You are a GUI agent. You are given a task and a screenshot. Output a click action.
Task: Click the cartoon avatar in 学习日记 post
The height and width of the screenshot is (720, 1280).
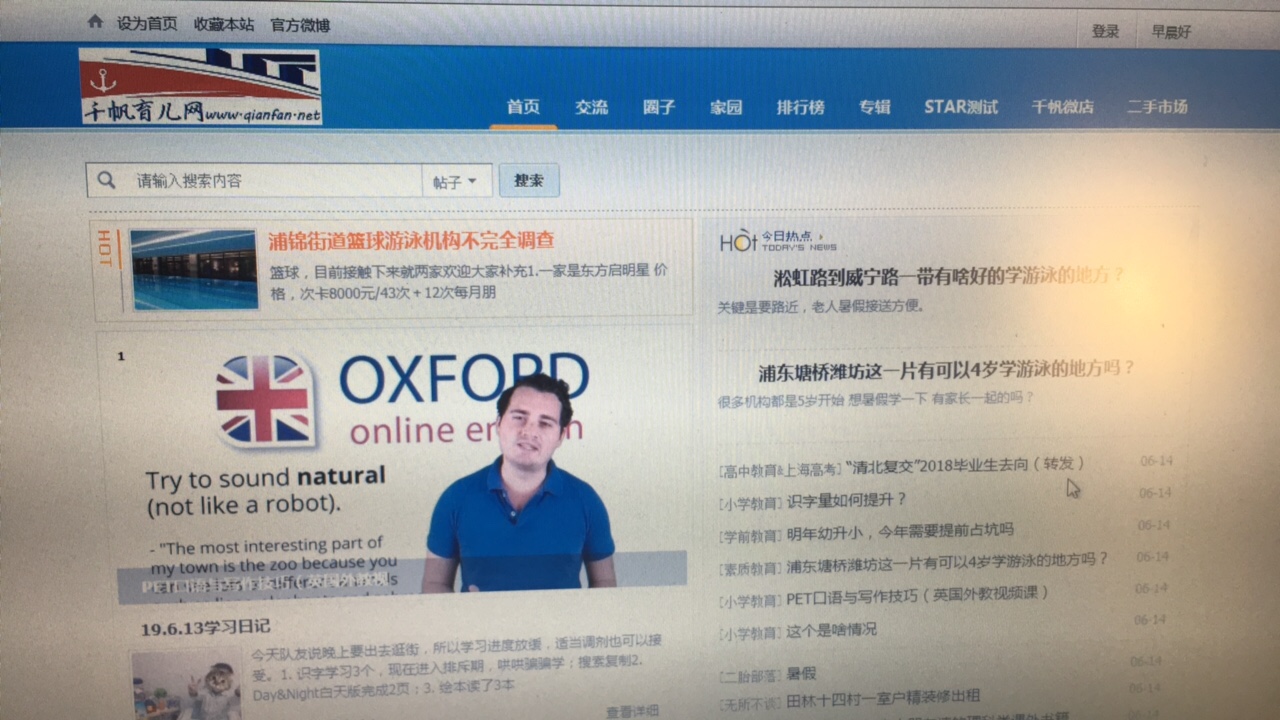point(187,685)
